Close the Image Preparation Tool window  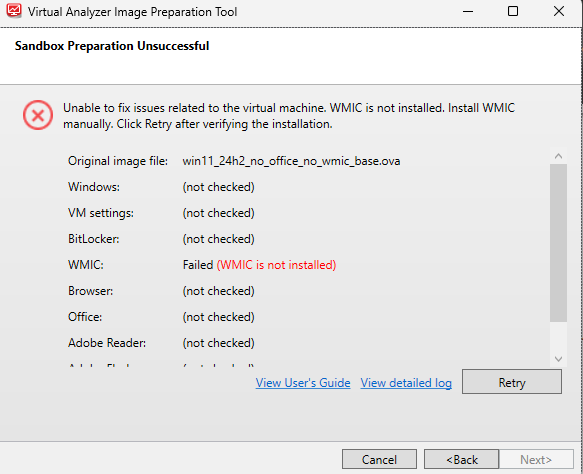pos(559,12)
